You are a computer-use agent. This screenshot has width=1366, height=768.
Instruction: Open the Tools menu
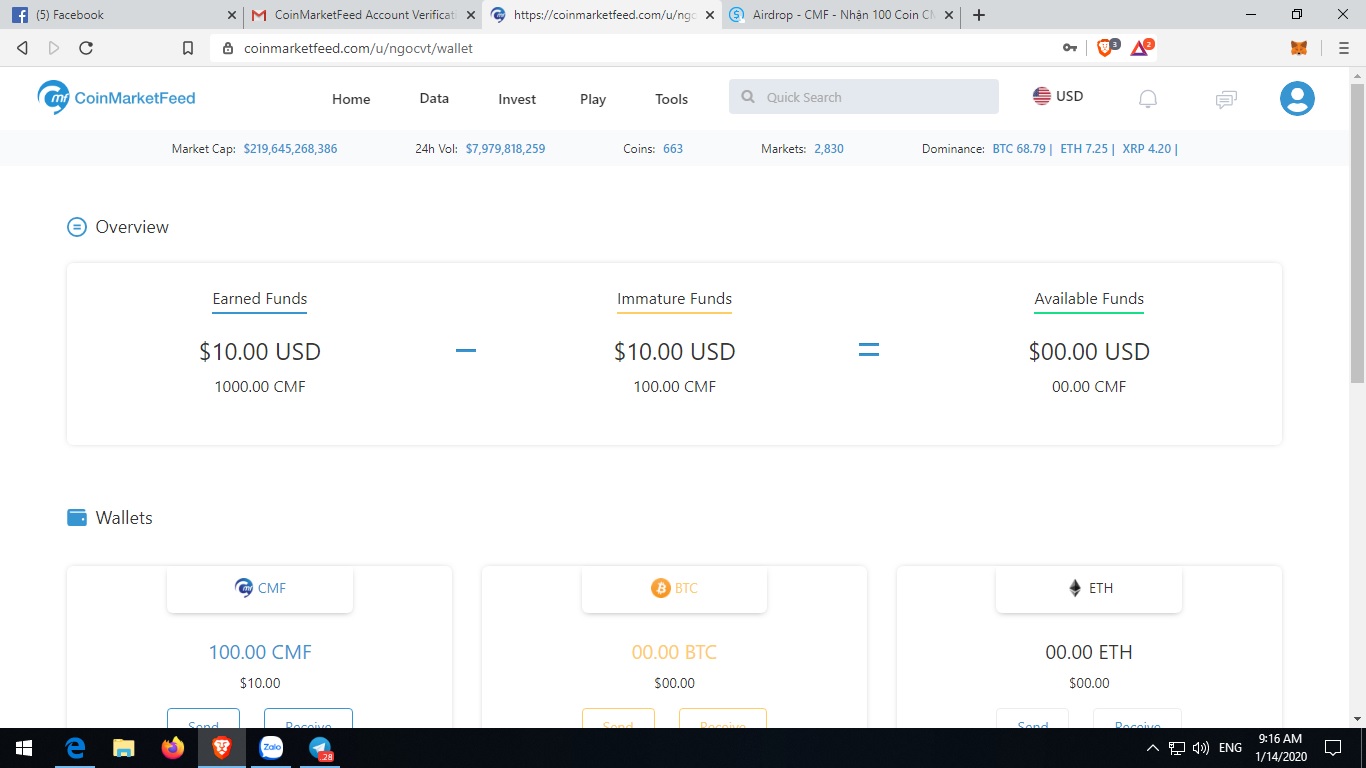coord(672,99)
